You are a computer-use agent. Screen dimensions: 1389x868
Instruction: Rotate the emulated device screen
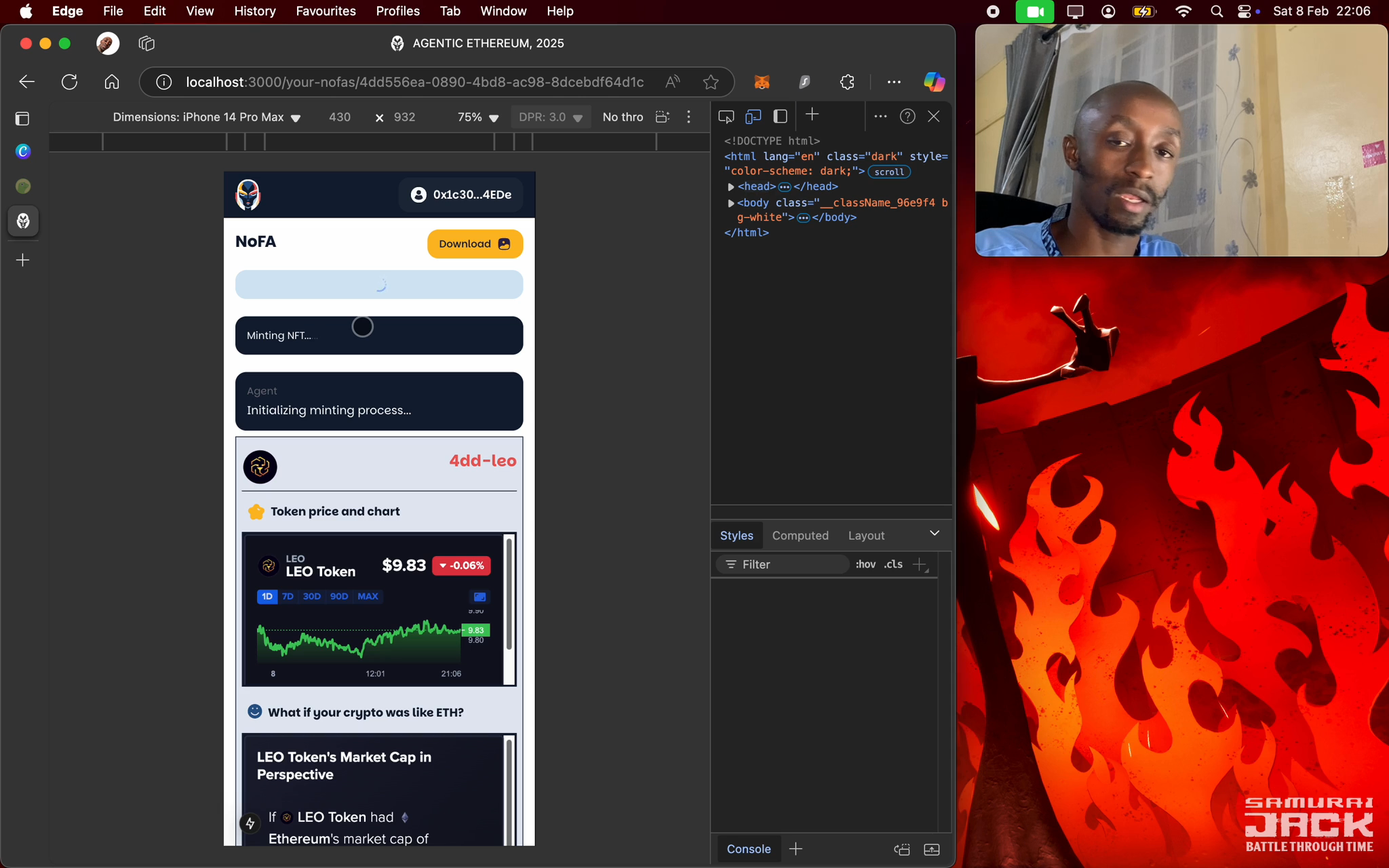tap(663, 117)
